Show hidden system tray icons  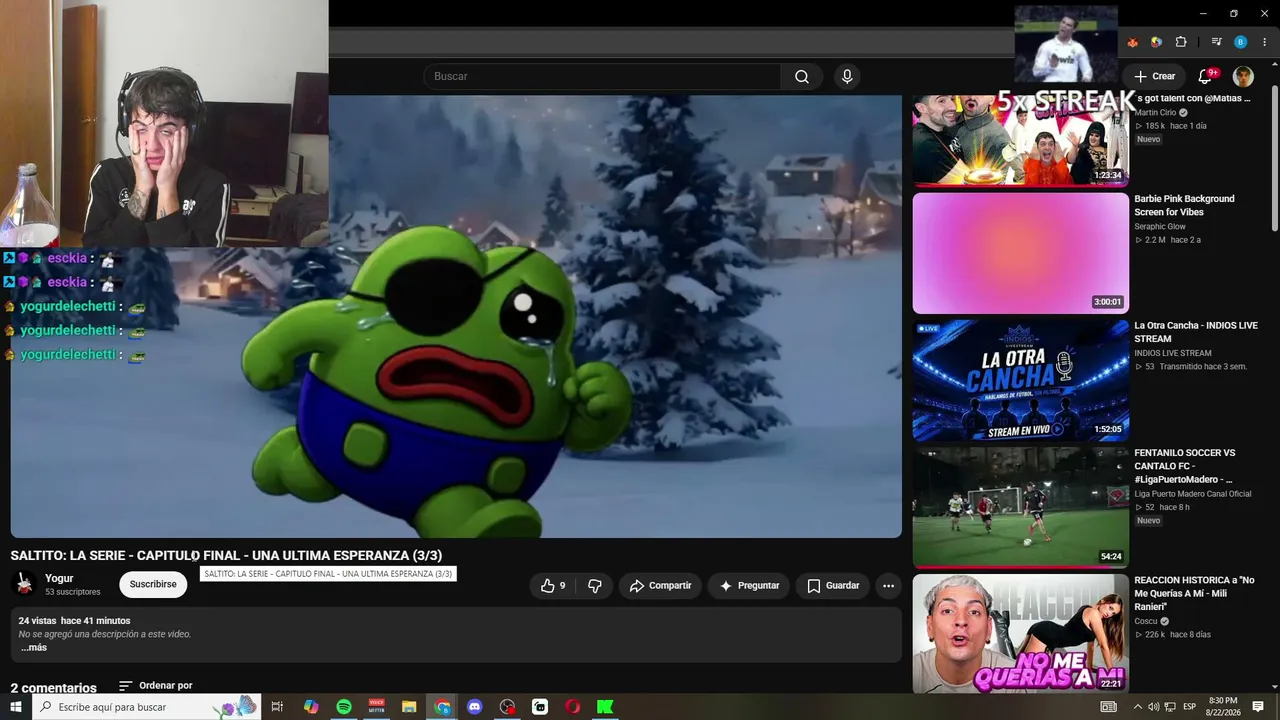pos(1137,707)
